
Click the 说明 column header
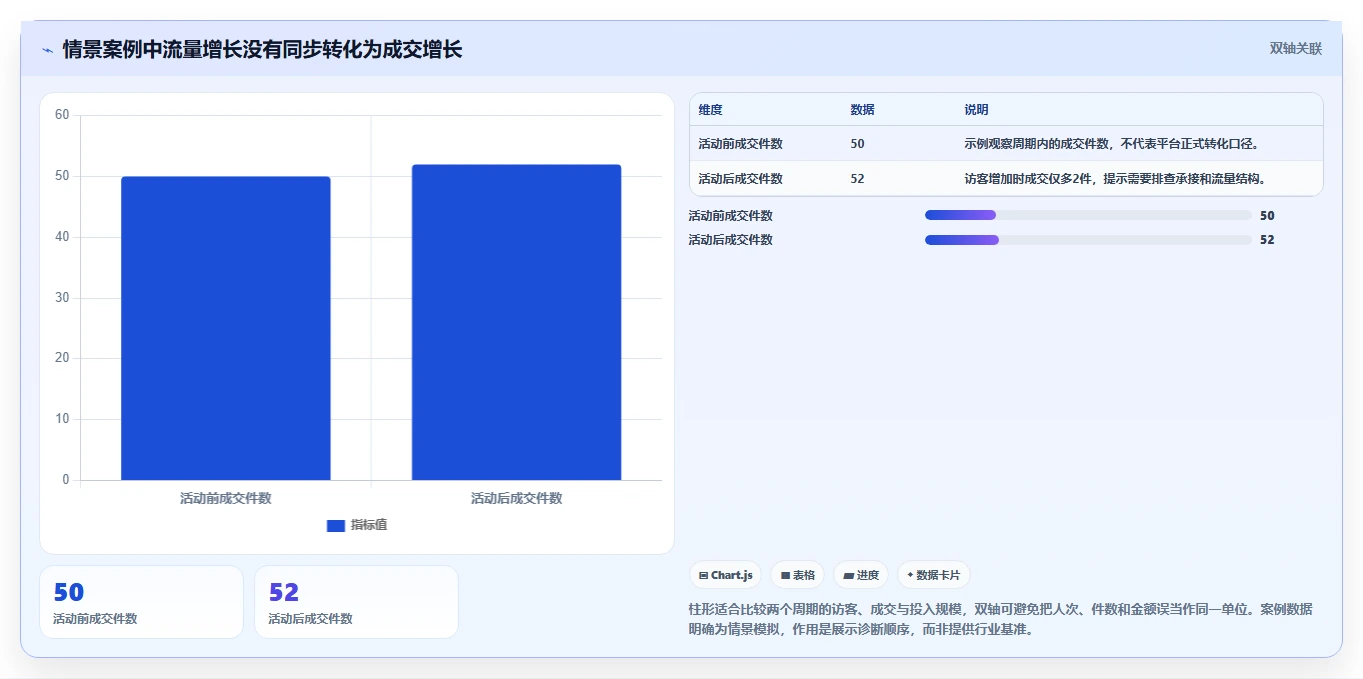coord(977,110)
